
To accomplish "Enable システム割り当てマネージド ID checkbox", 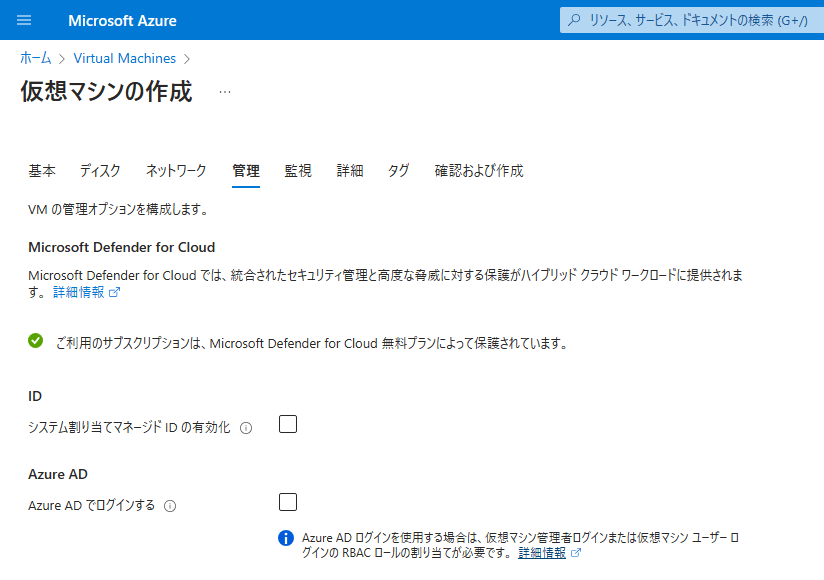I will (x=288, y=424).
